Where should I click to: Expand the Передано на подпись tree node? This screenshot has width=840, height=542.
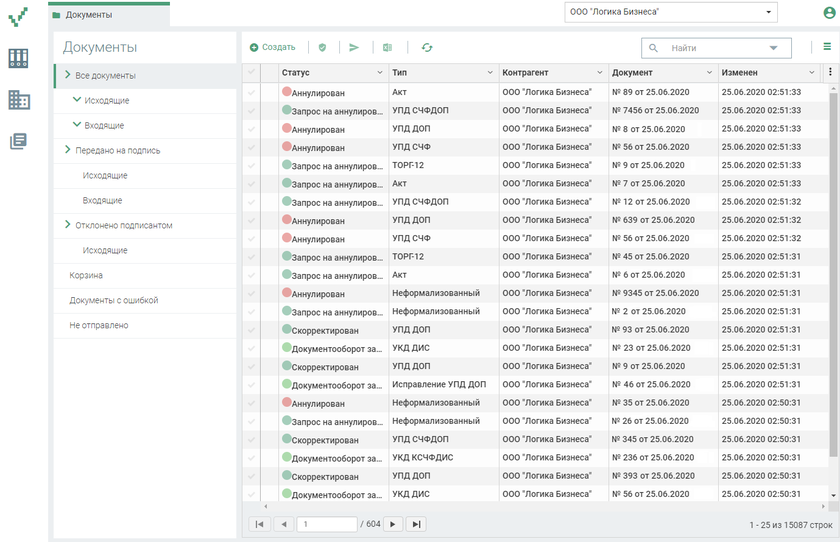pos(67,150)
